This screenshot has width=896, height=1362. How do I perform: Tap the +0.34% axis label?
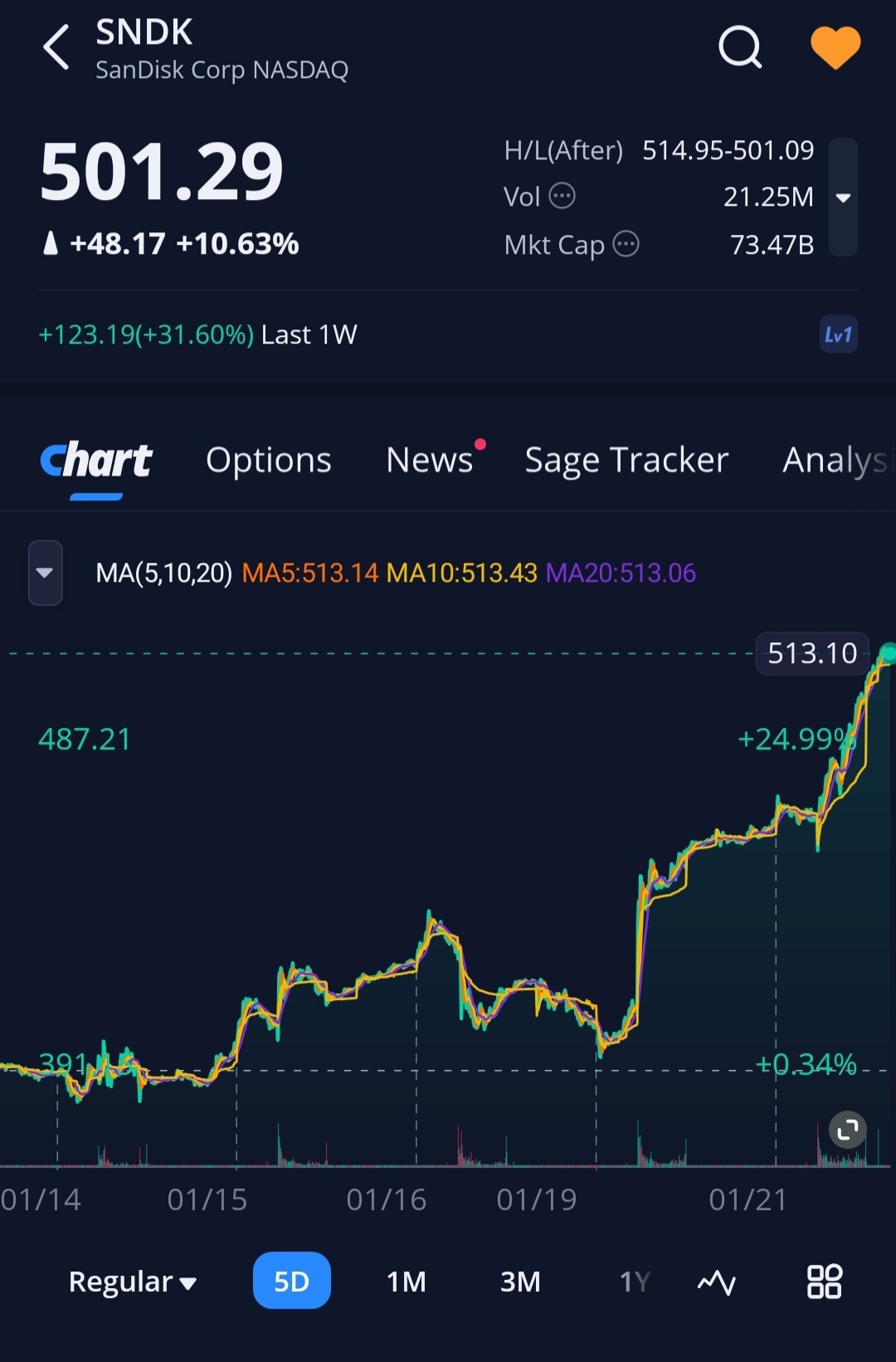(x=806, y=1063)
